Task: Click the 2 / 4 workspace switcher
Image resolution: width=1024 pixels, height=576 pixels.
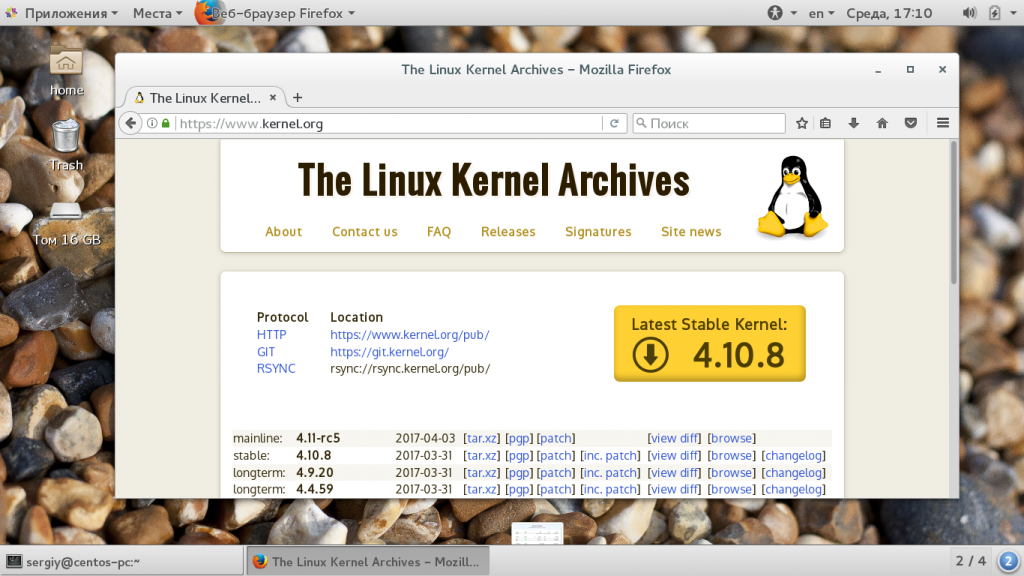Action: point(970,561)
